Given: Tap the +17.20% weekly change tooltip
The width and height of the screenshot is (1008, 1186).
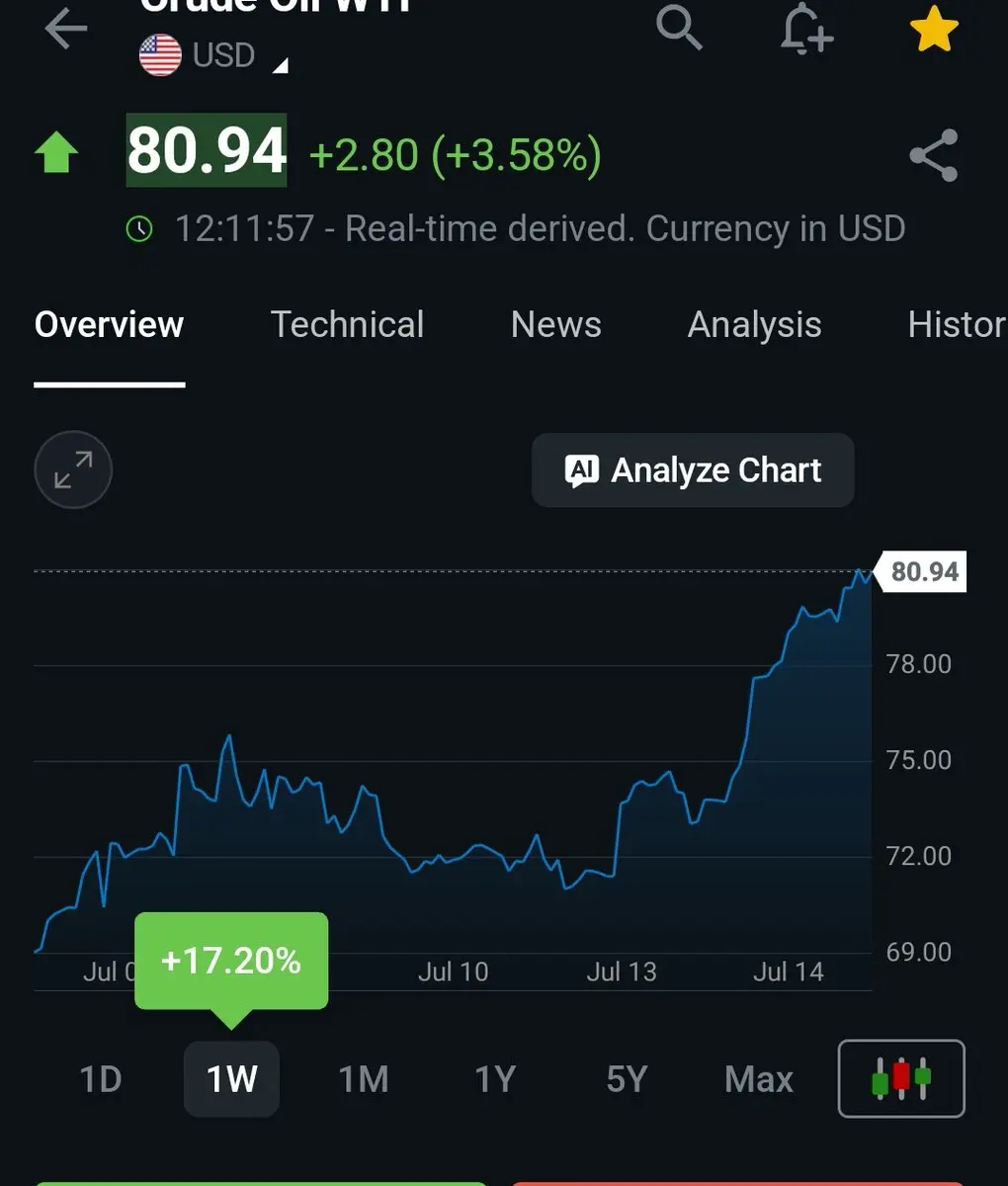Looking at the screenshot, I should pos(231,961).
